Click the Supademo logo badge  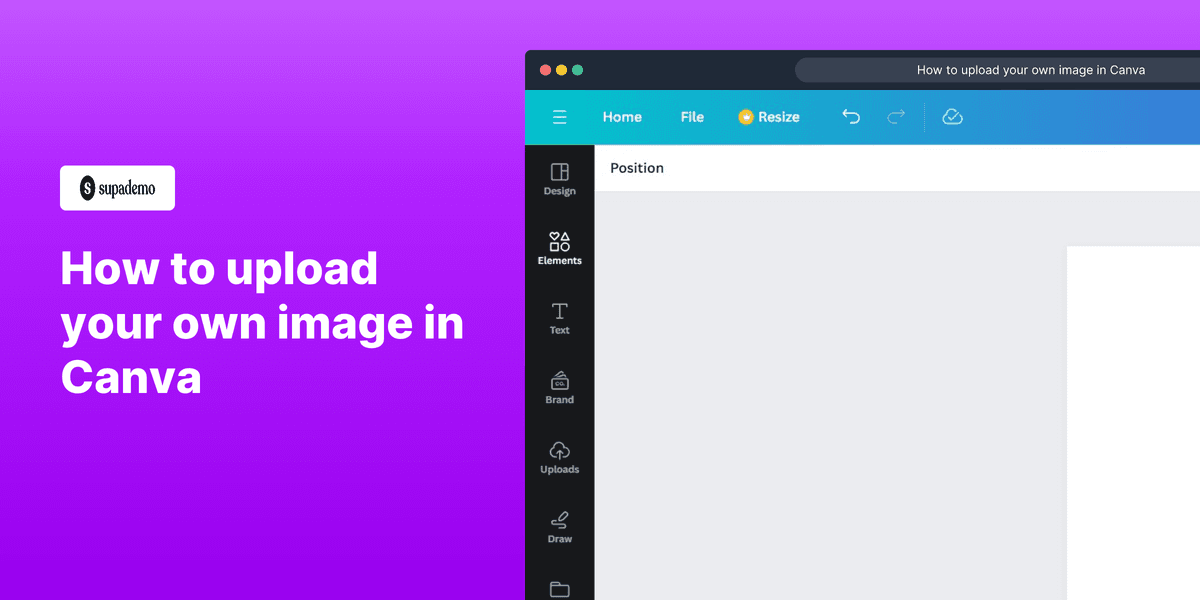(x=117, y=187)
